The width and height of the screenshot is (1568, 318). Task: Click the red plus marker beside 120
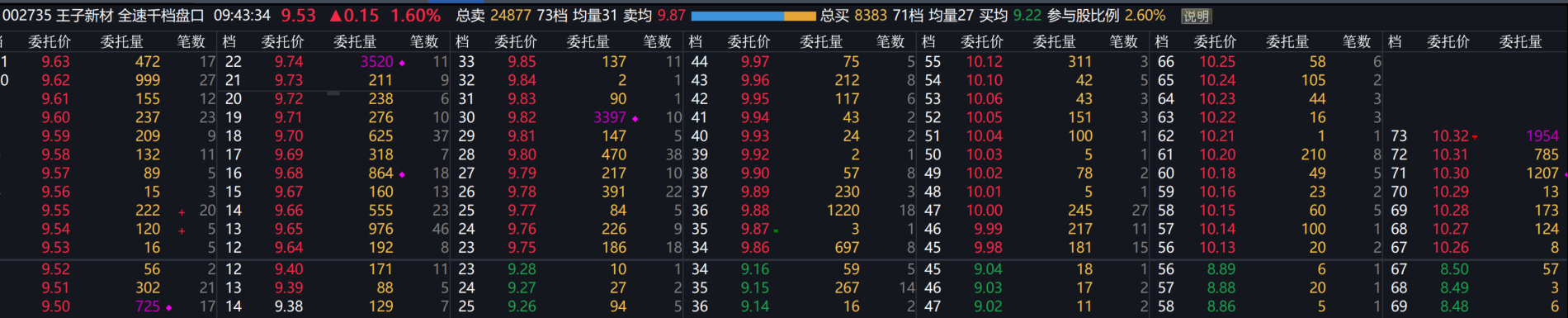[182, 230]
